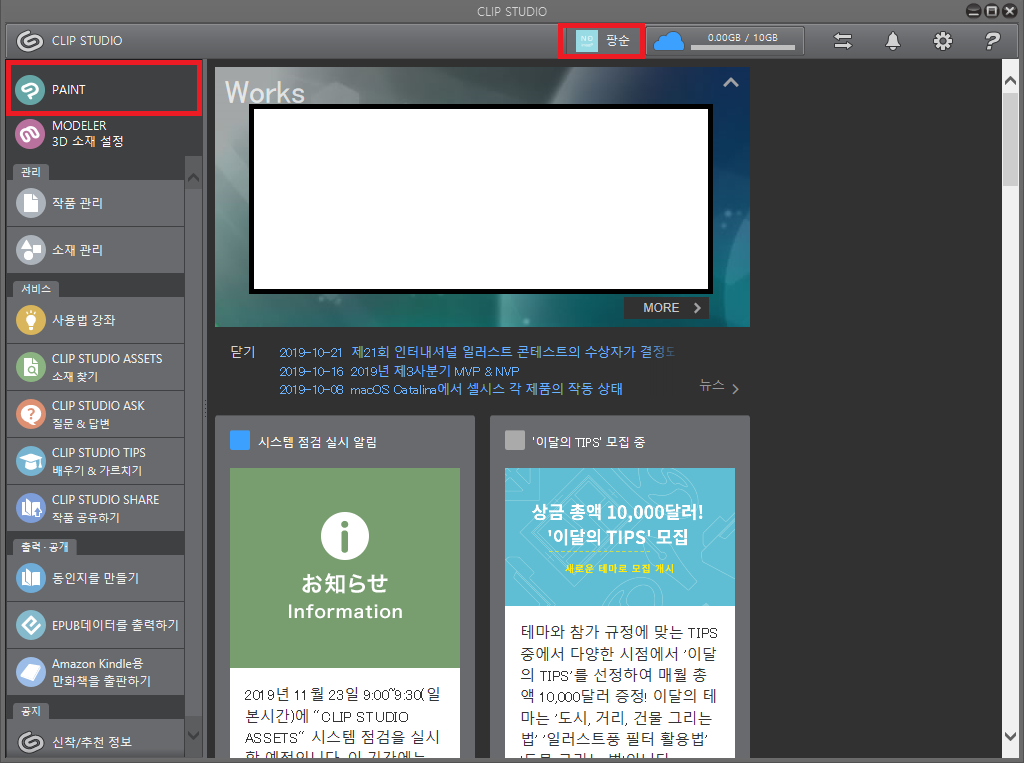1024x763 pixels.
Task: Click blue square beside 시스템 점검 알림
Action: click(x=240, y=440)
